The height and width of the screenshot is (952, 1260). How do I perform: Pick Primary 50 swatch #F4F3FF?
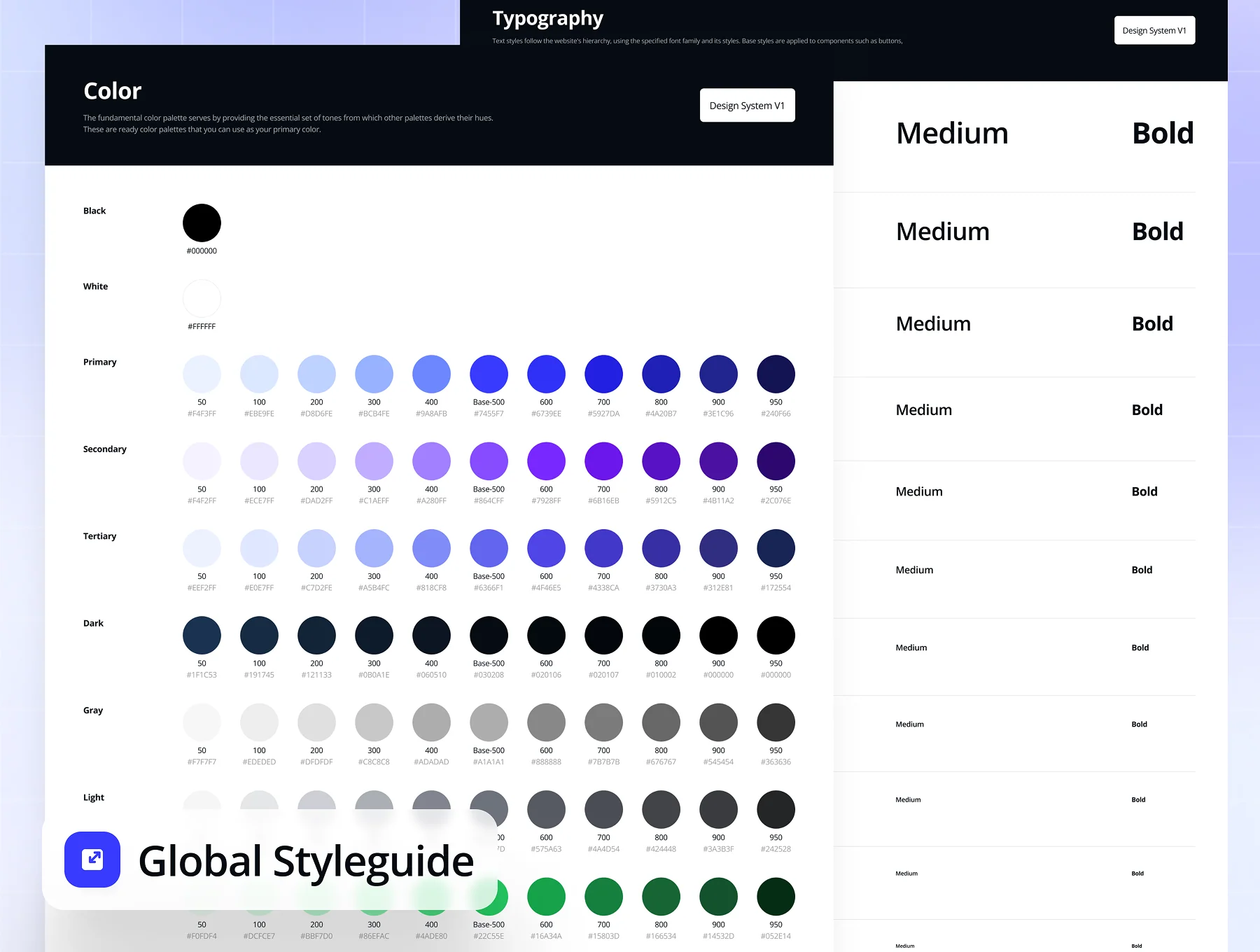tap(202, 374)
